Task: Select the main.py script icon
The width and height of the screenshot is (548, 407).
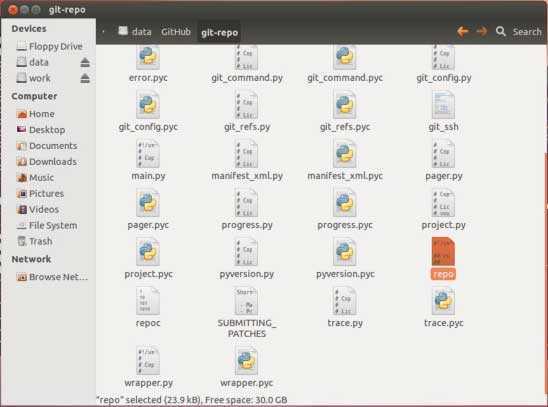Action: pyautogui.click(x=148, y=154)
